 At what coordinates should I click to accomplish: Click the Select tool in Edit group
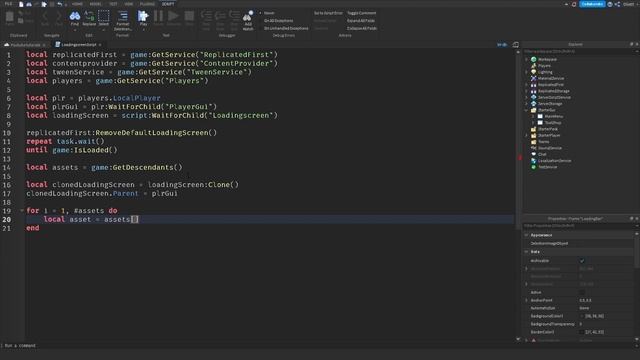pos(104,19)
